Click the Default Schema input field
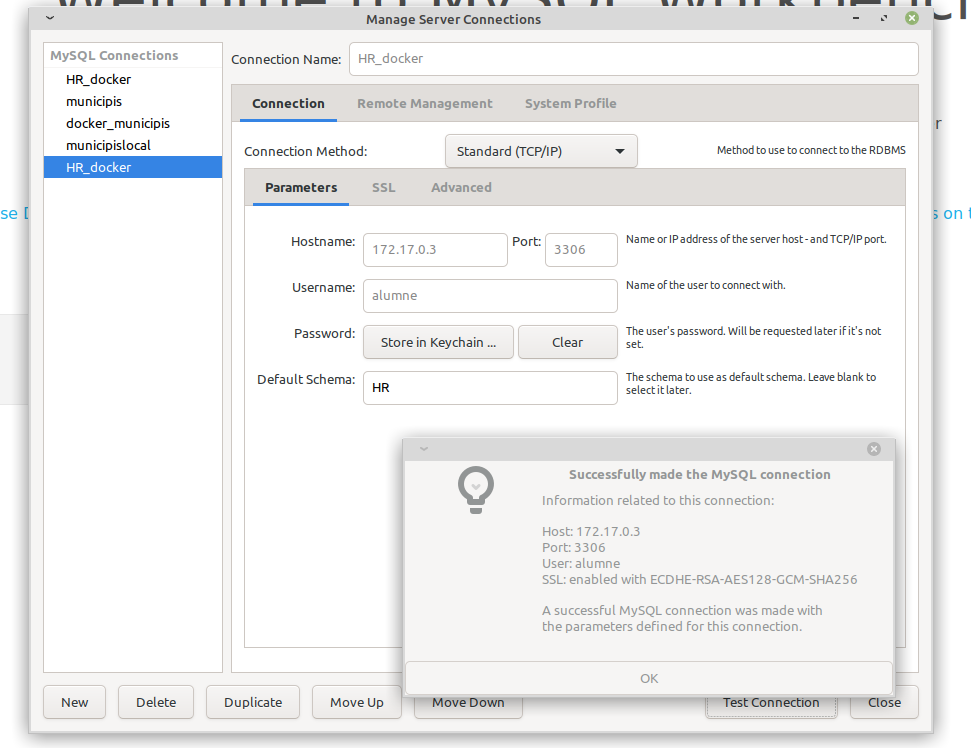 pos(489,387)
